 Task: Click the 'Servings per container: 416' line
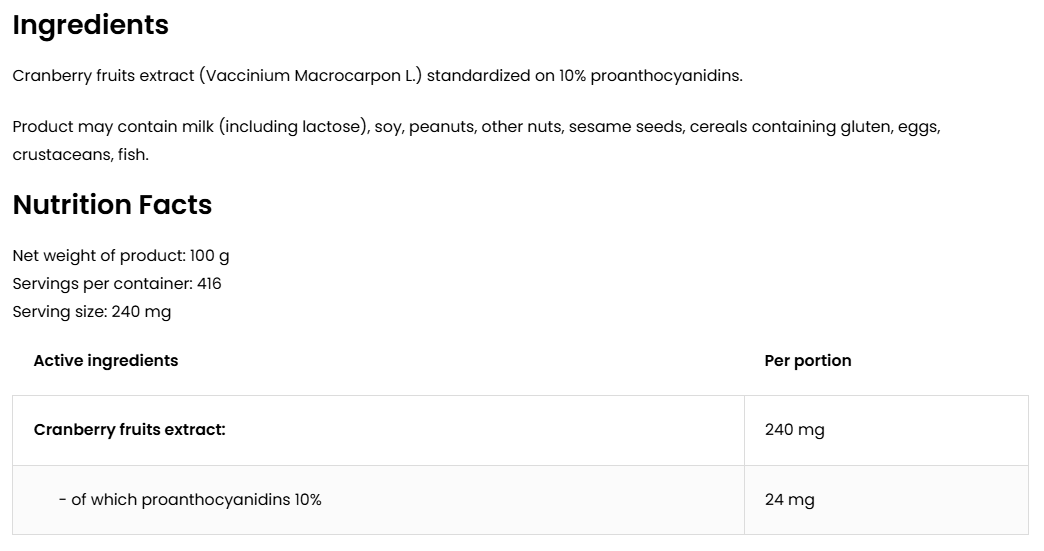click(117, 284)
